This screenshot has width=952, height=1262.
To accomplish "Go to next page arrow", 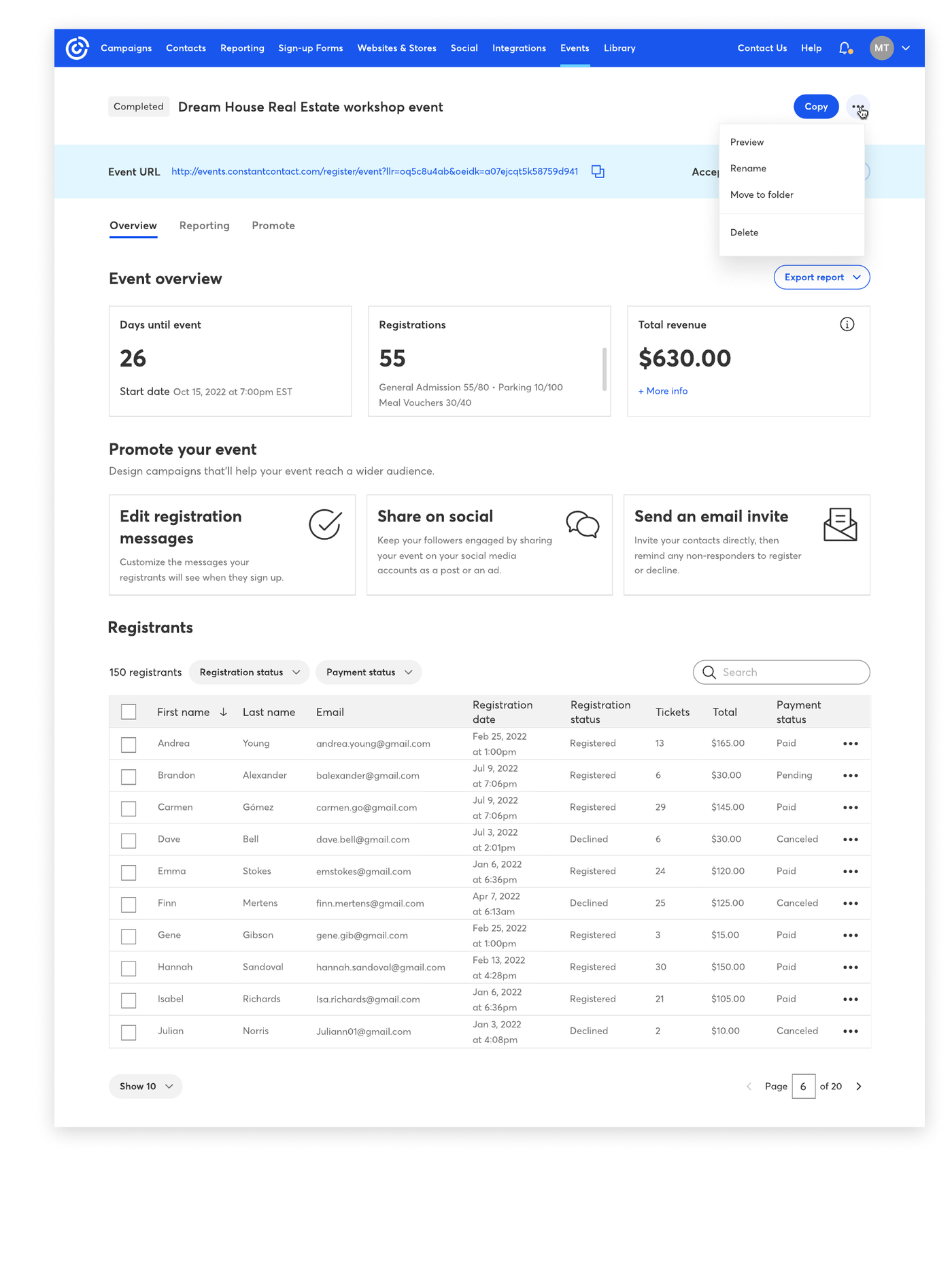I will 859,1087.
